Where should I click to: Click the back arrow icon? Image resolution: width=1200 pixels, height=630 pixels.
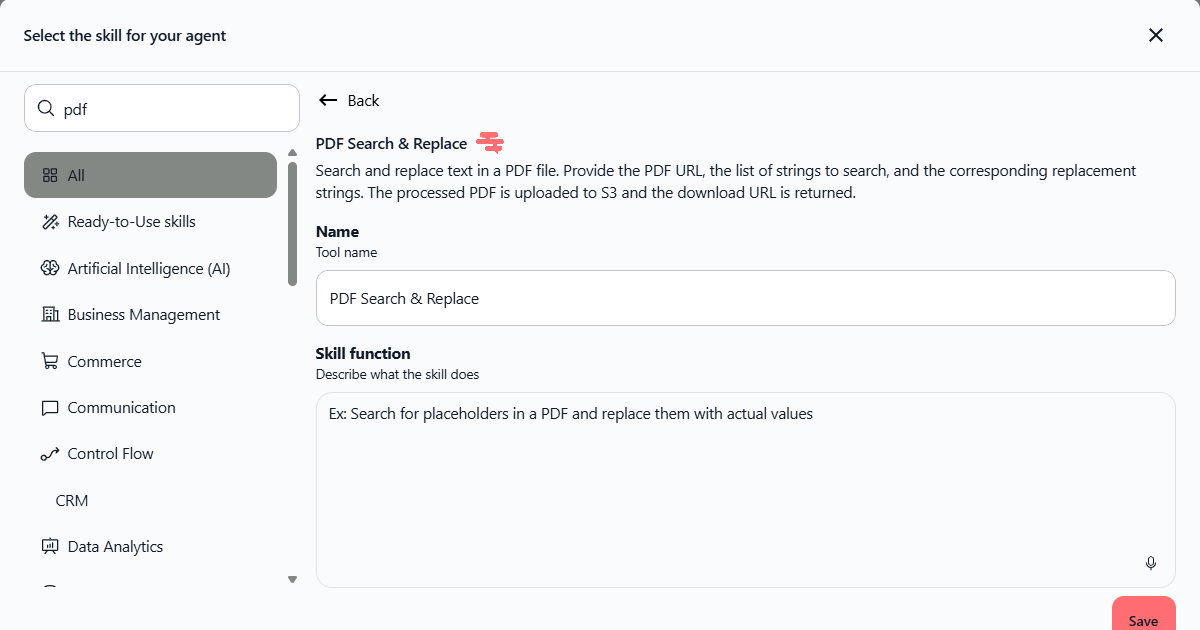(327, 100)
